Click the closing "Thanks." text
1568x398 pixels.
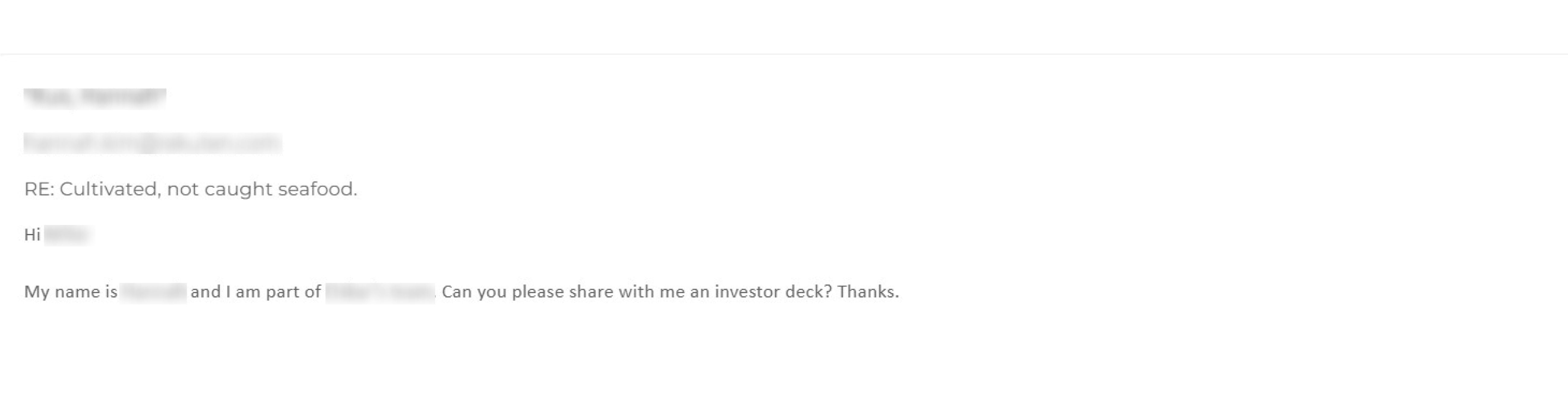tap(868, 292)
